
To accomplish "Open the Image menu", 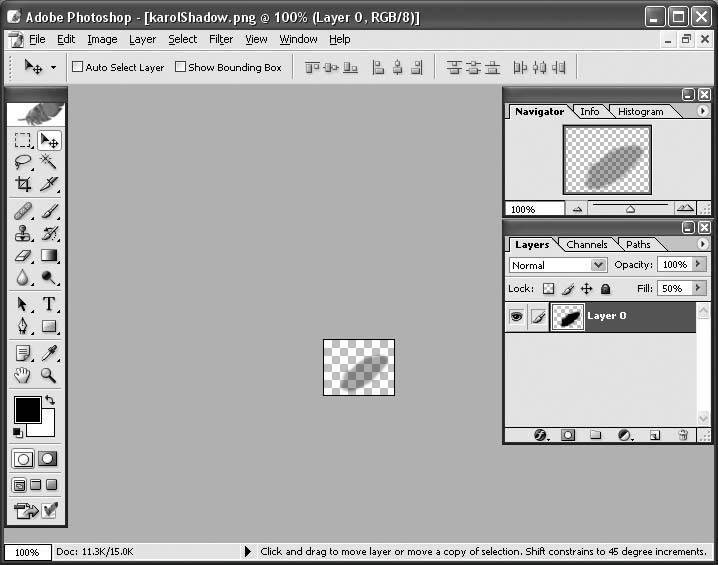I will pos(102,39).
